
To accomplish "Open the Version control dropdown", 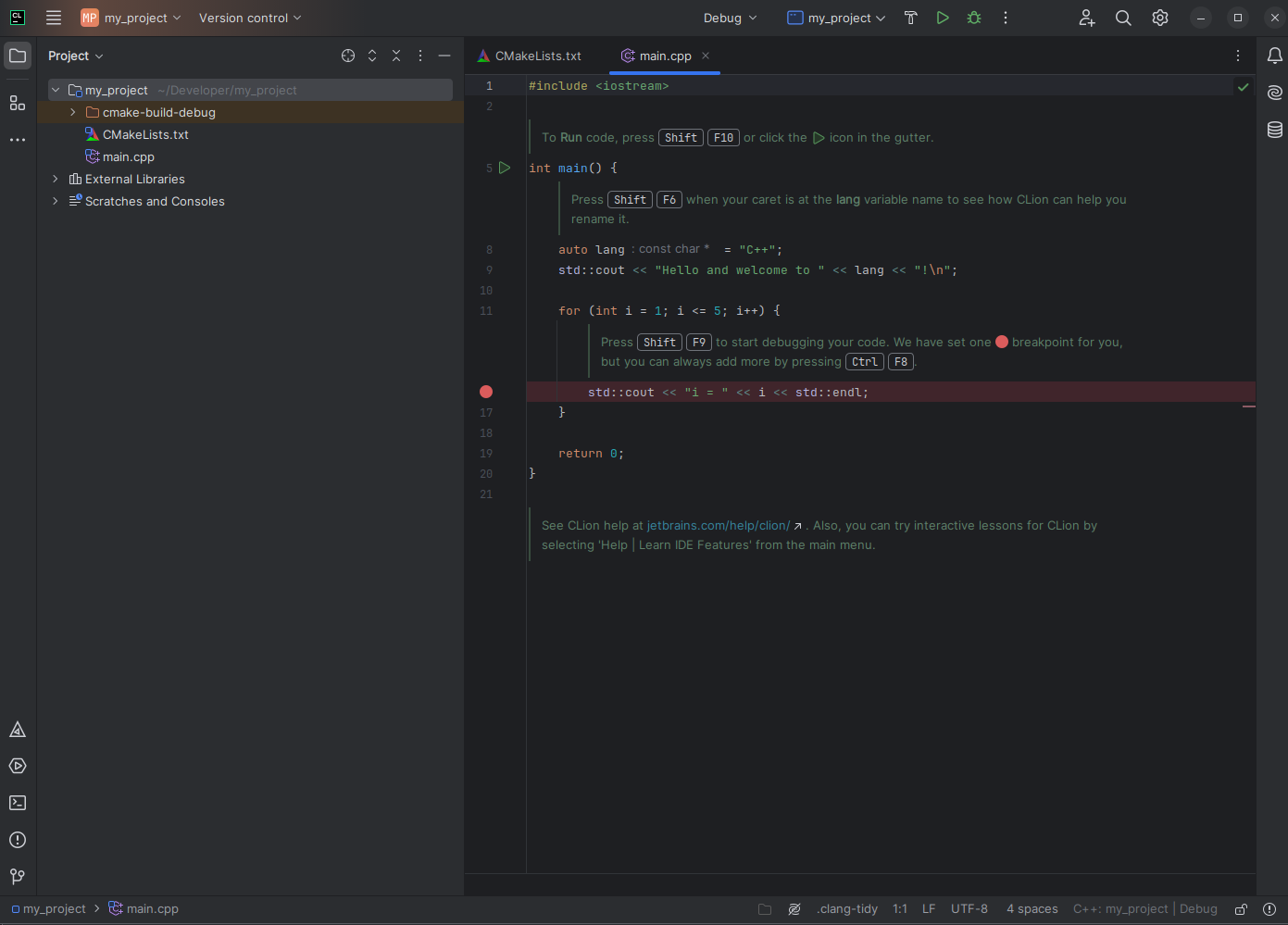I will pos(250,18).
